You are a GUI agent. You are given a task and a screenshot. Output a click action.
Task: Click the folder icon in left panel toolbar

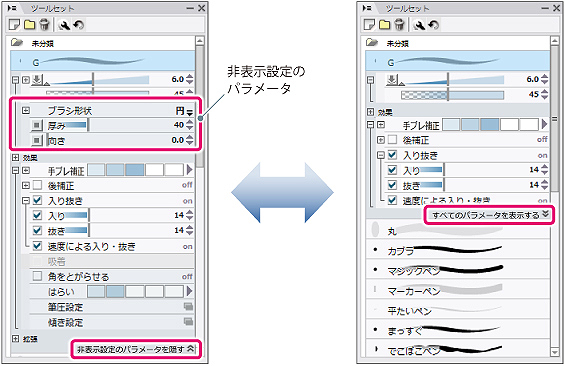(30, 24)
